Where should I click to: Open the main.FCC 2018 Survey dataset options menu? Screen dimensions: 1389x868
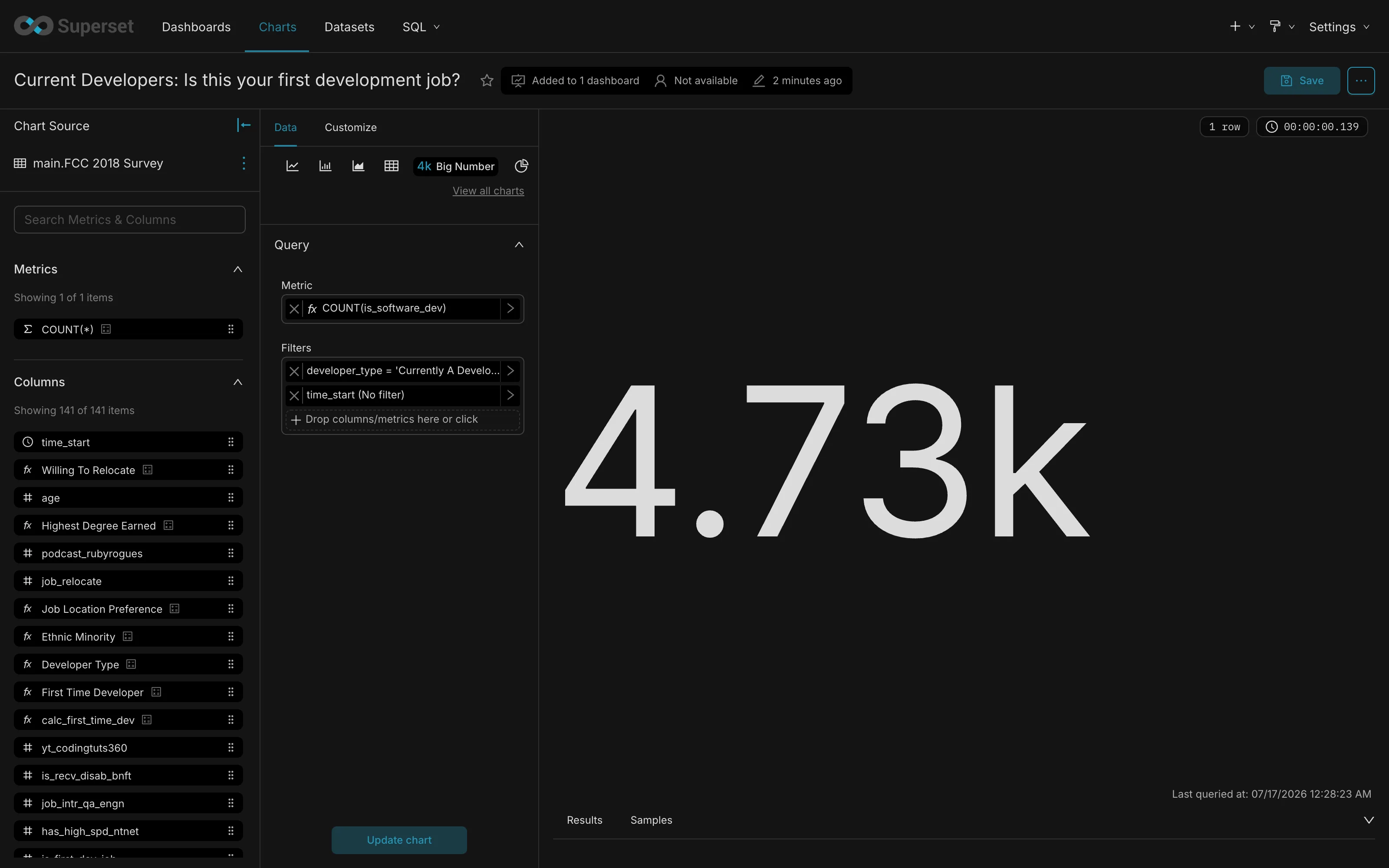[244, 163]
